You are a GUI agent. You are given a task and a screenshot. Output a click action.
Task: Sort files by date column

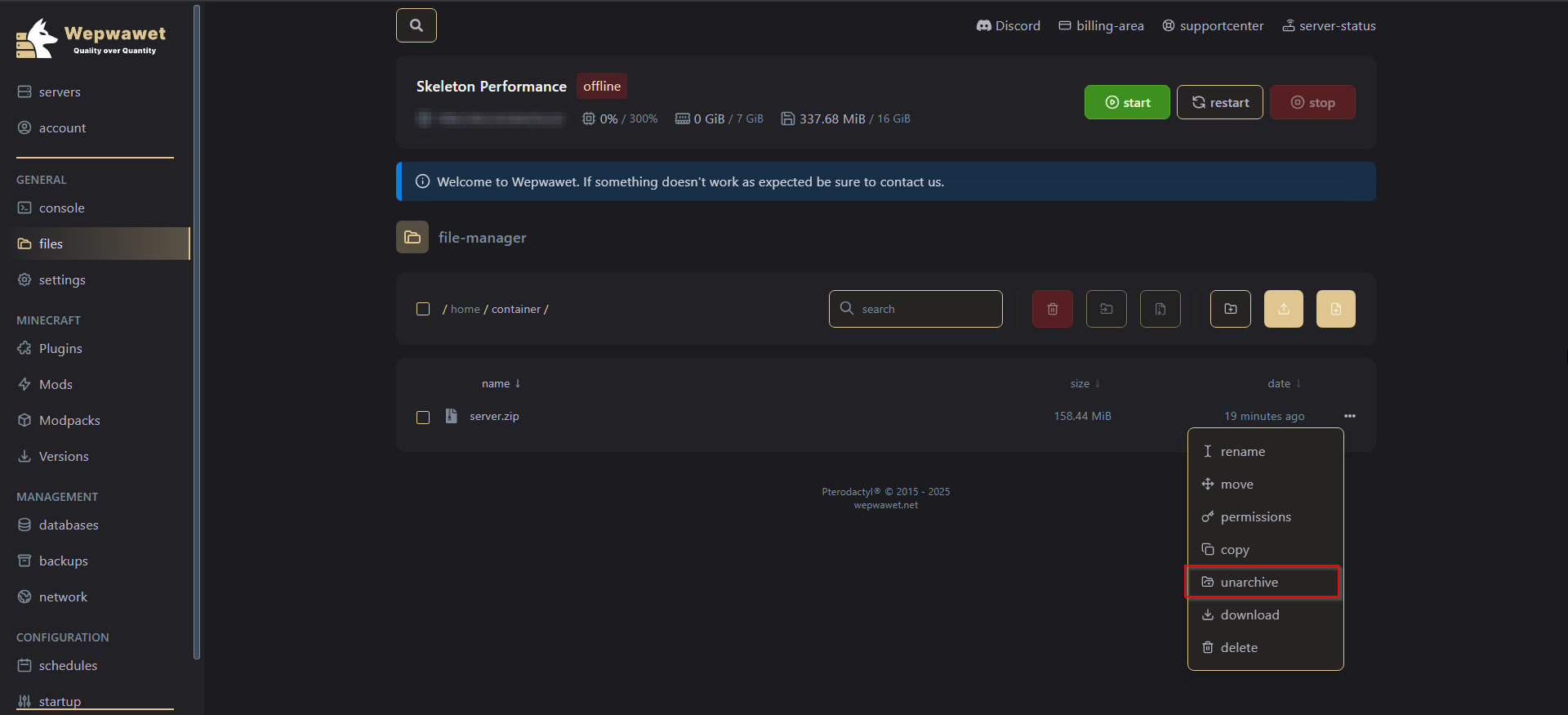click(1285, 383)
